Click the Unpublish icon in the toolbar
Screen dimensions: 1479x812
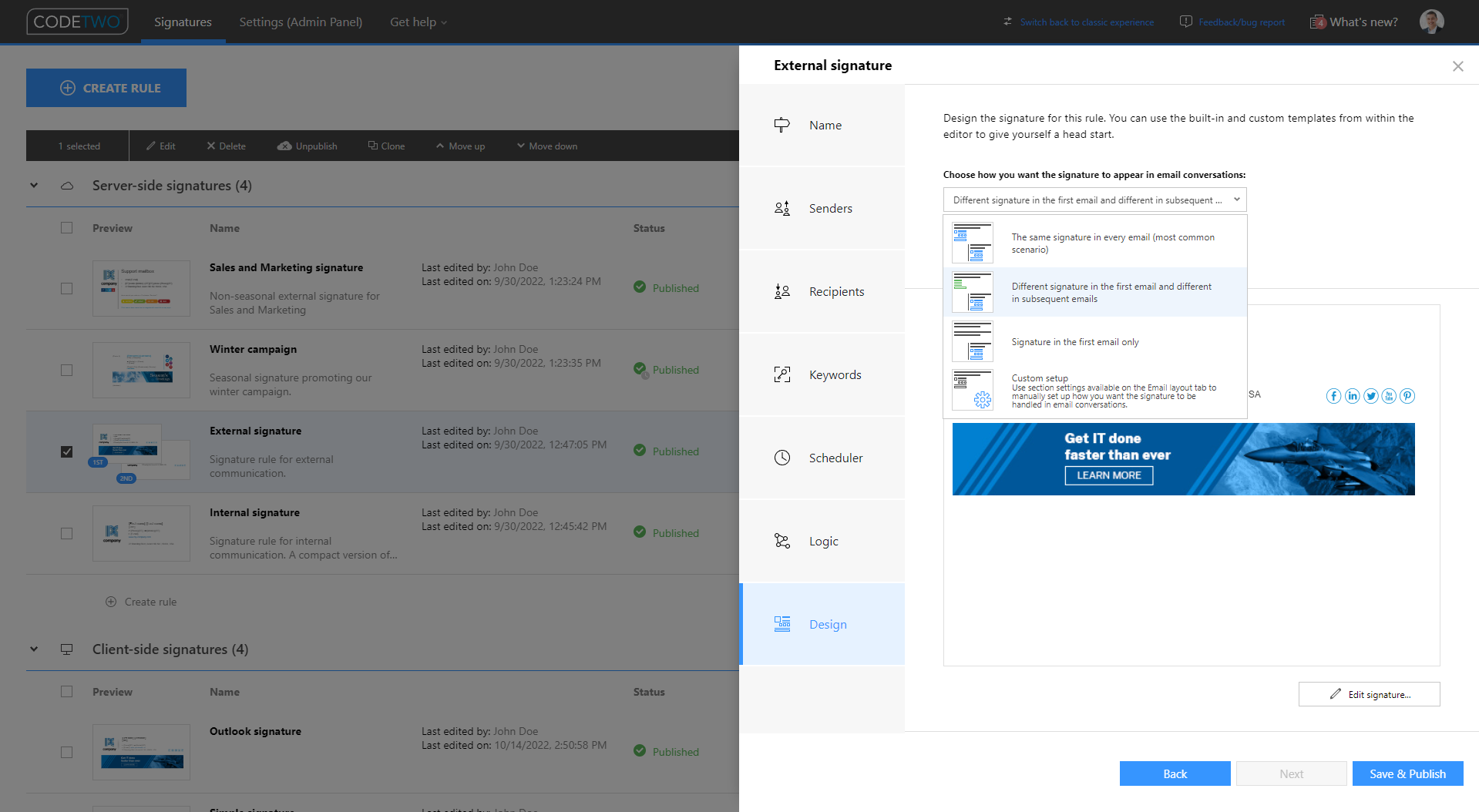[284, 146]
